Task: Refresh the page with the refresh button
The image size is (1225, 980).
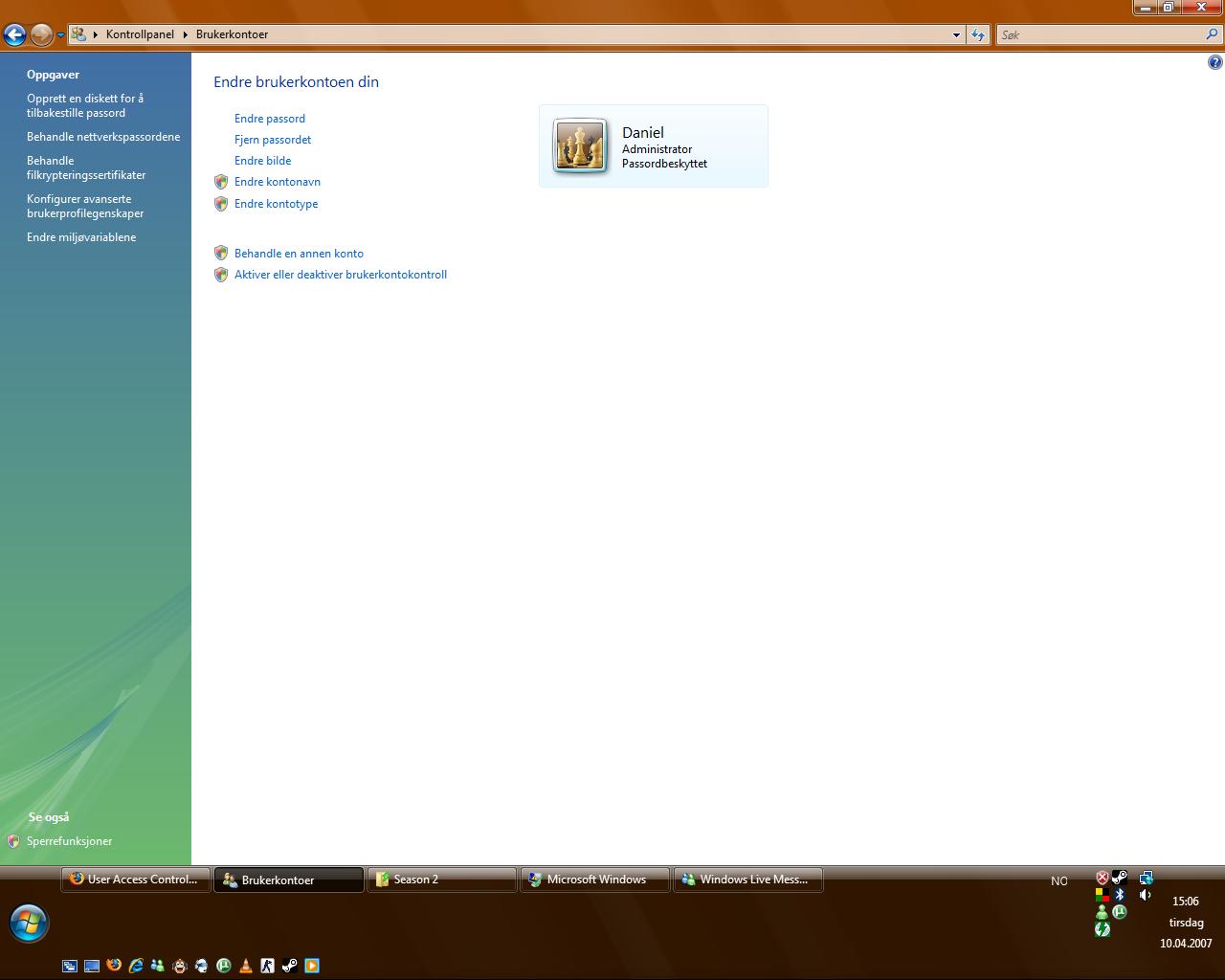Action: (x=977, y=35)
